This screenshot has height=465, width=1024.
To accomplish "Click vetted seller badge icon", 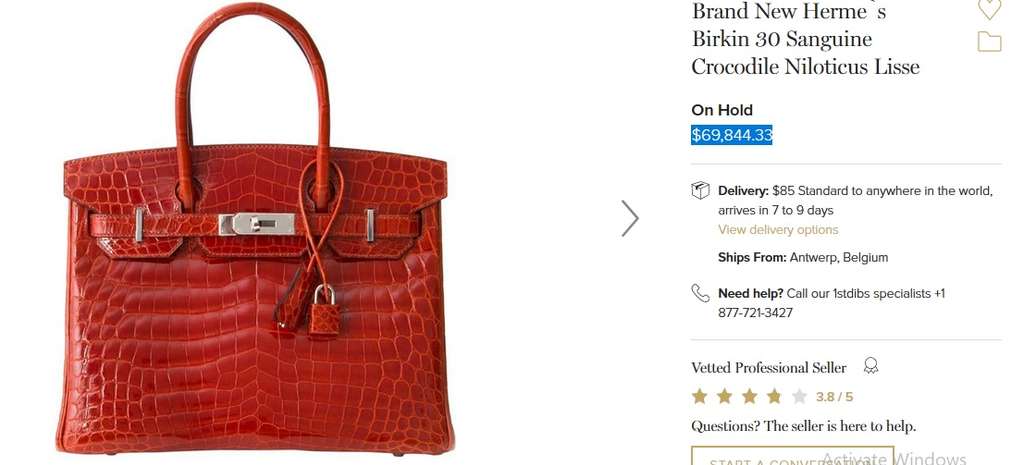I will pyautogui.click(x=871, y=366).
